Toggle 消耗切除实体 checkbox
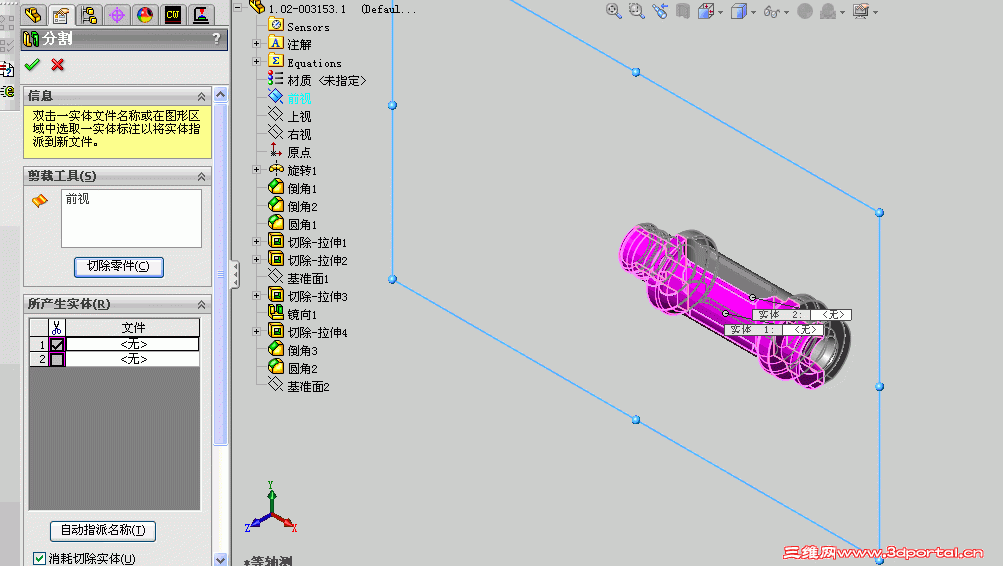1003x566 pixels. tap(40, 558)
